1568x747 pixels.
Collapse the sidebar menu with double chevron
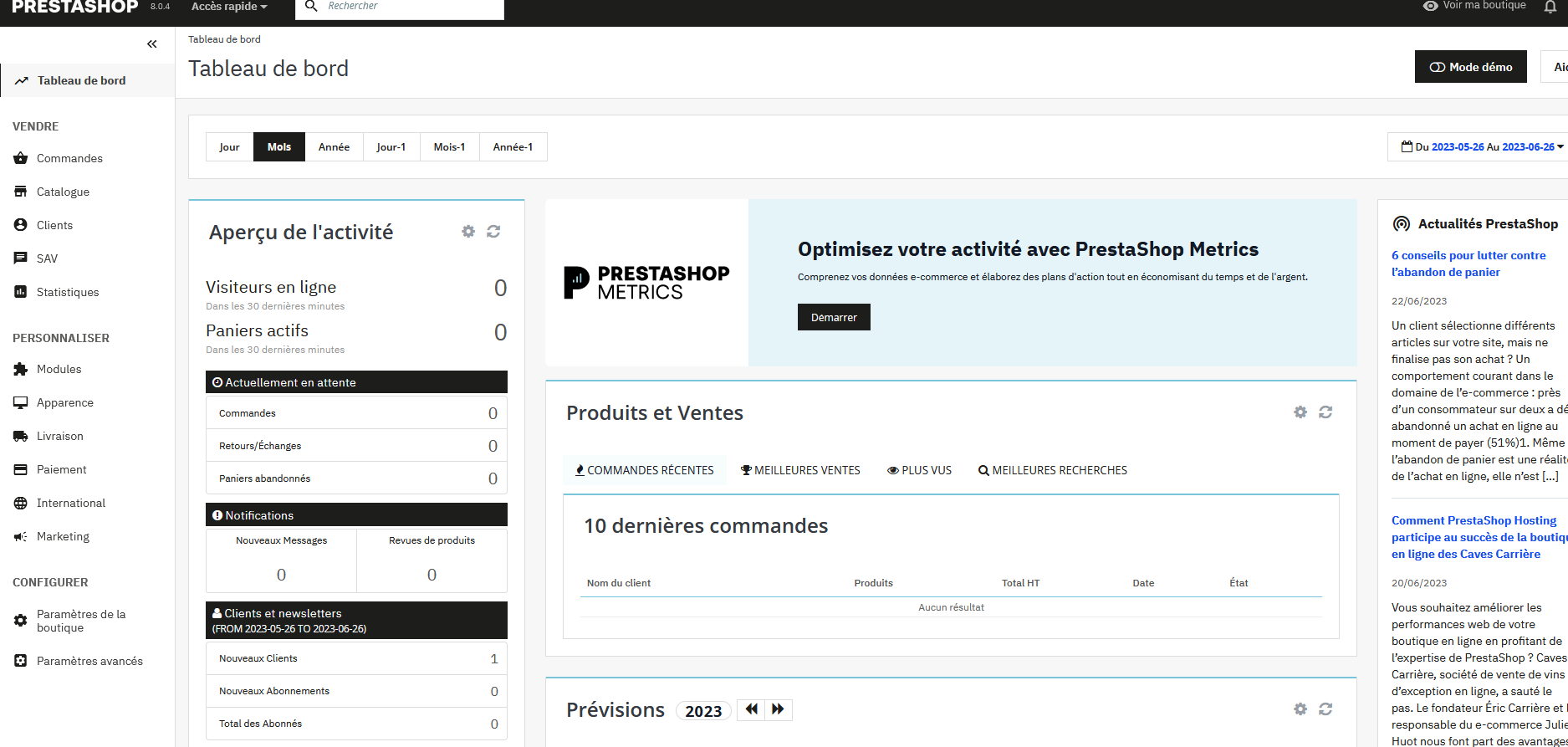point(151,43)
